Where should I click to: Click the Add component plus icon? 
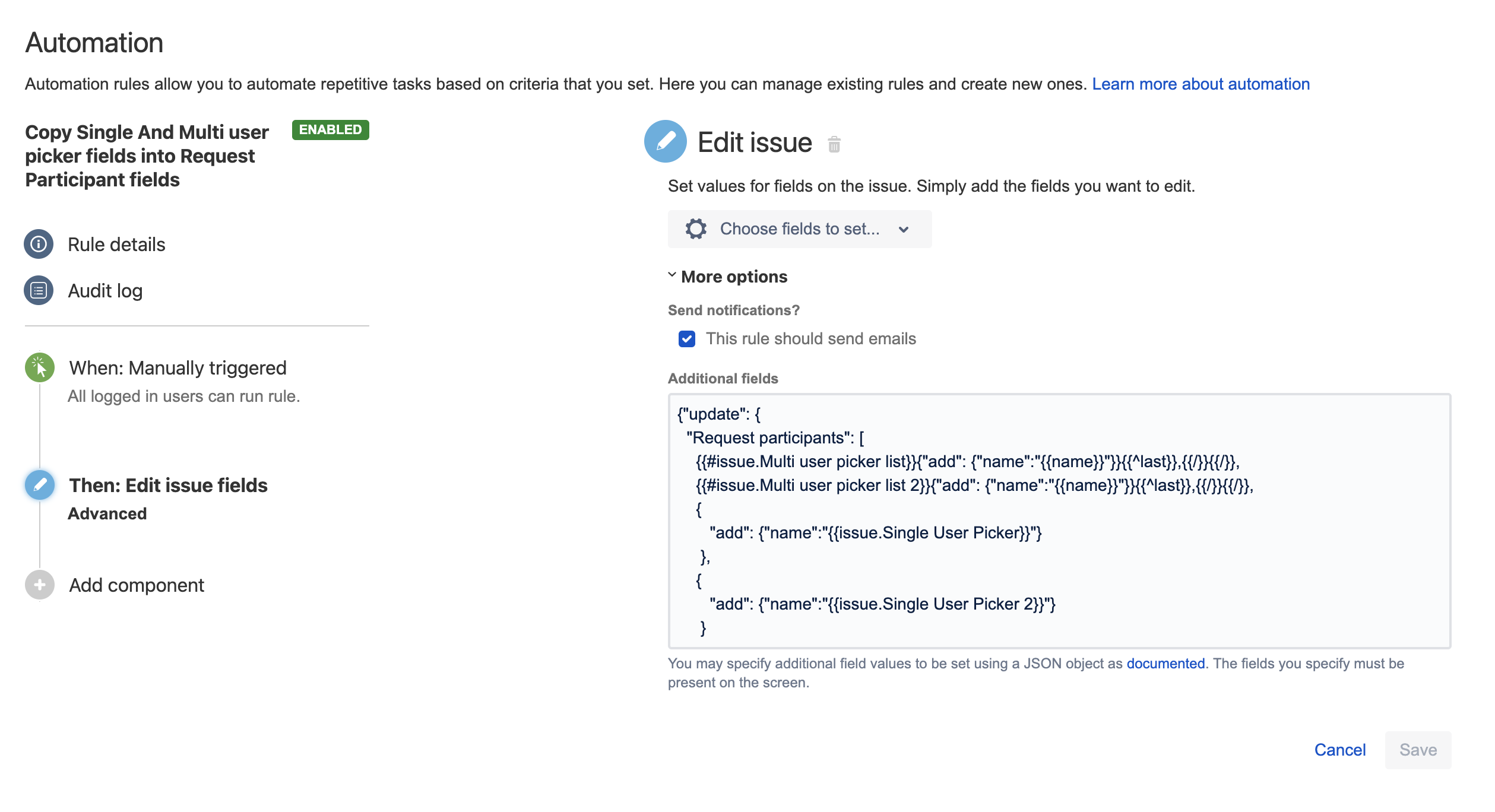tap(39, 584)
